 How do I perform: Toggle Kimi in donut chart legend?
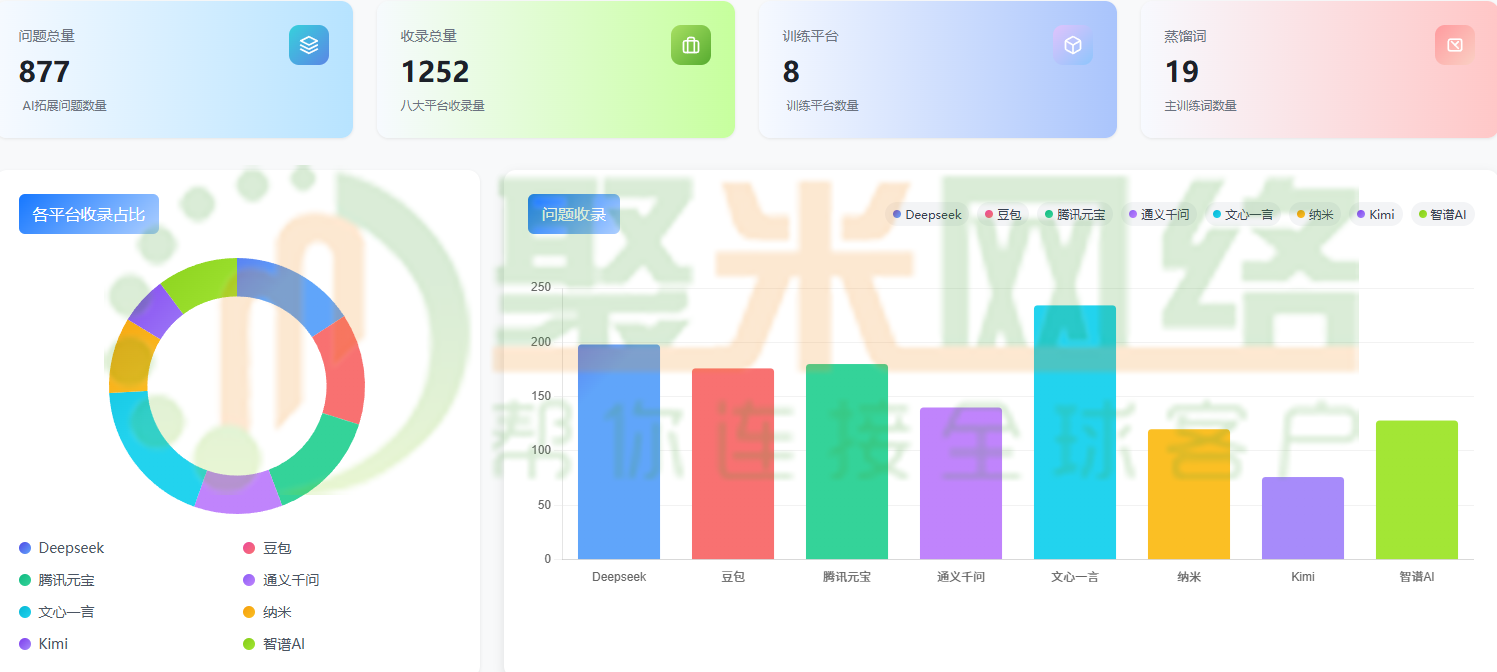point(44,644)
